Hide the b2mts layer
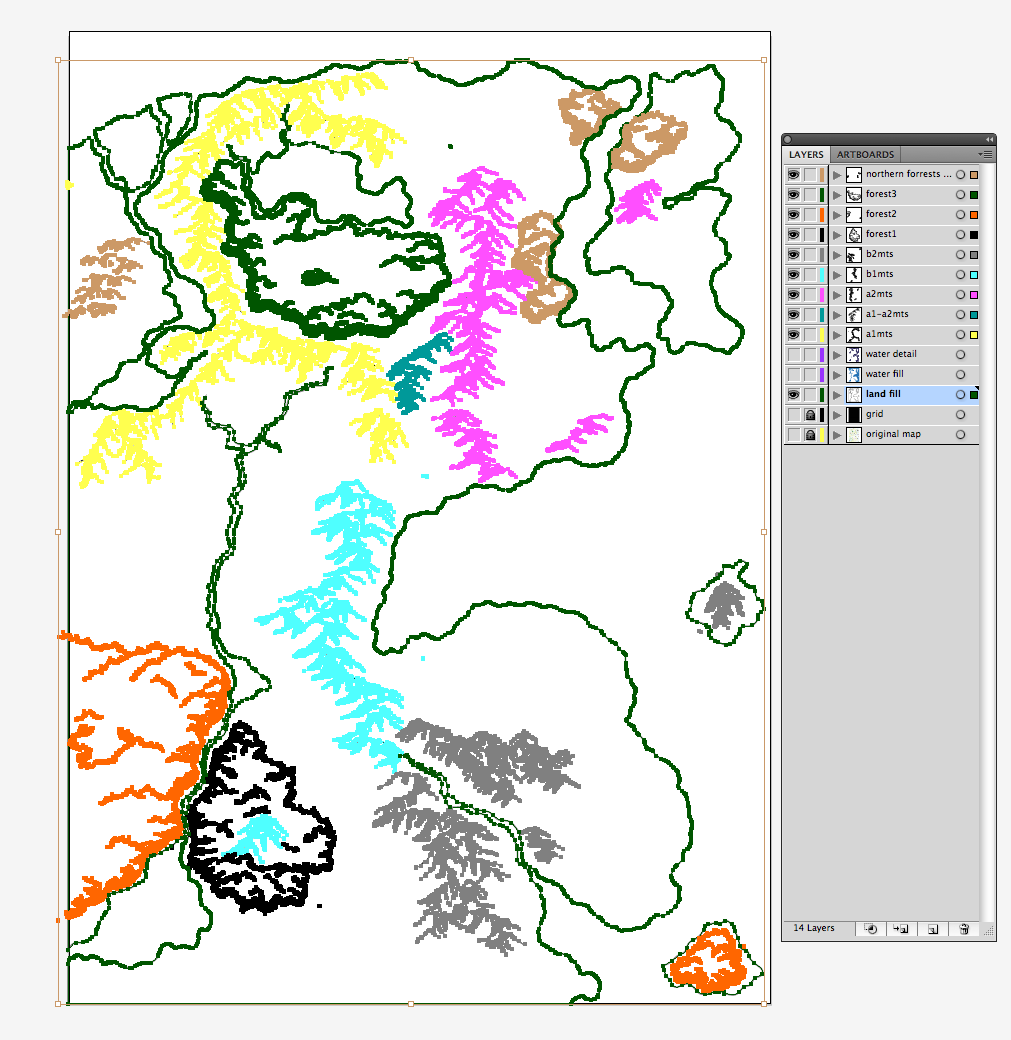This screenshot has height=1040, width=1011. pyautogui.click(x=793, y=255)
